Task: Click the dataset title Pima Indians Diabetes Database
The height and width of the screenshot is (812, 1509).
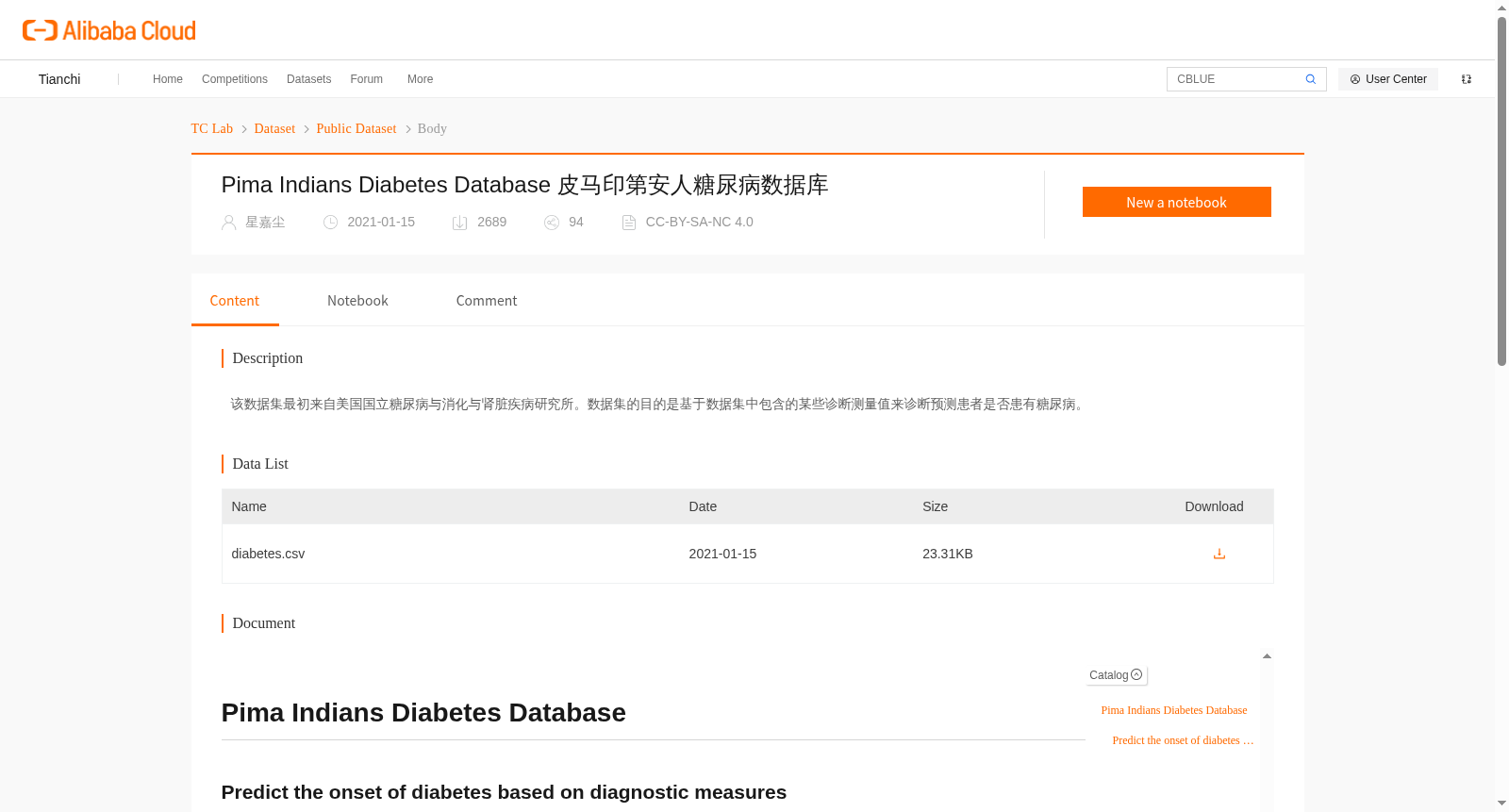Action: coord(524,185)
